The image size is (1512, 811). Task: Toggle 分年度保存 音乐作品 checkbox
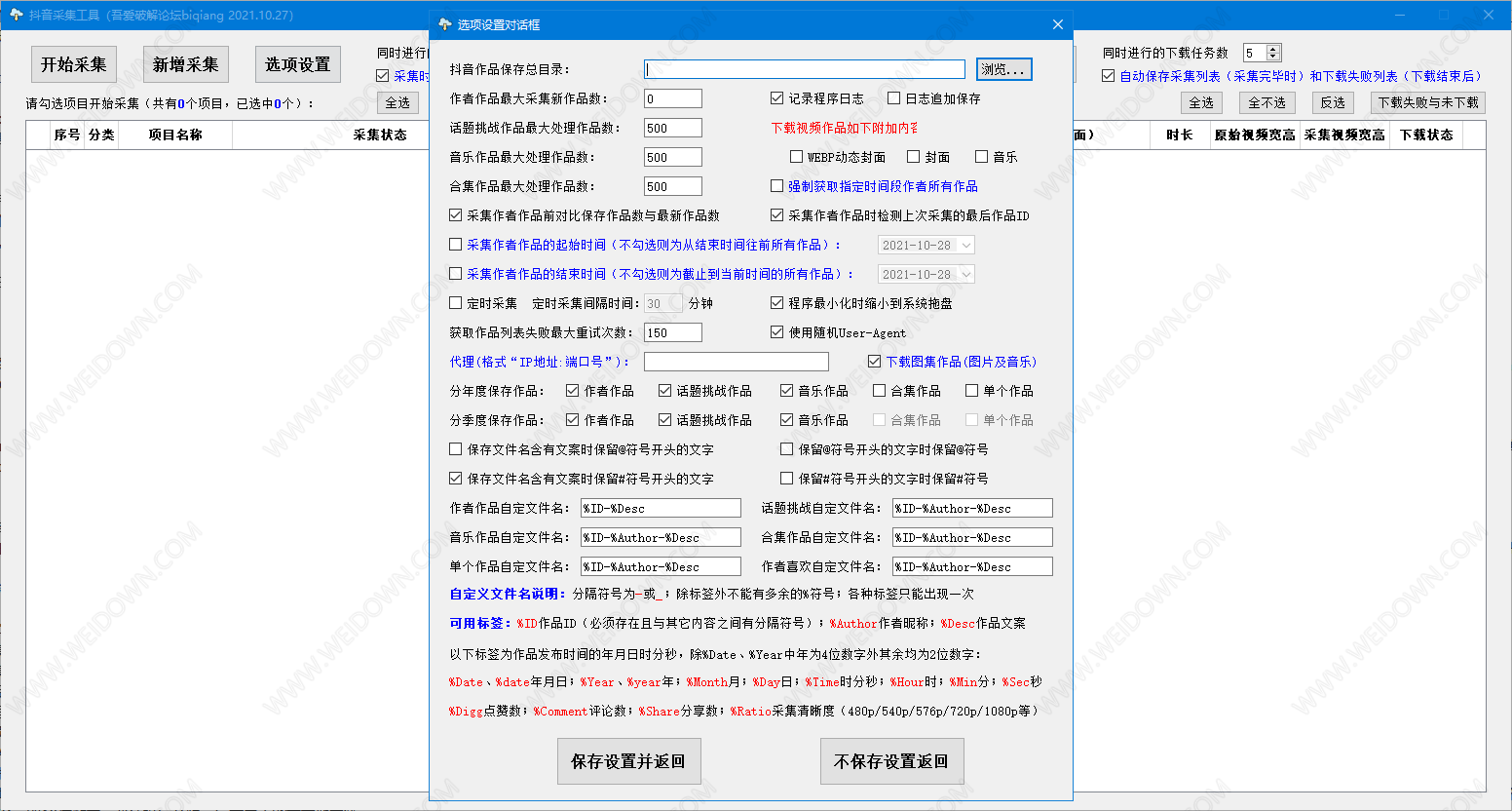pos(787,391)
